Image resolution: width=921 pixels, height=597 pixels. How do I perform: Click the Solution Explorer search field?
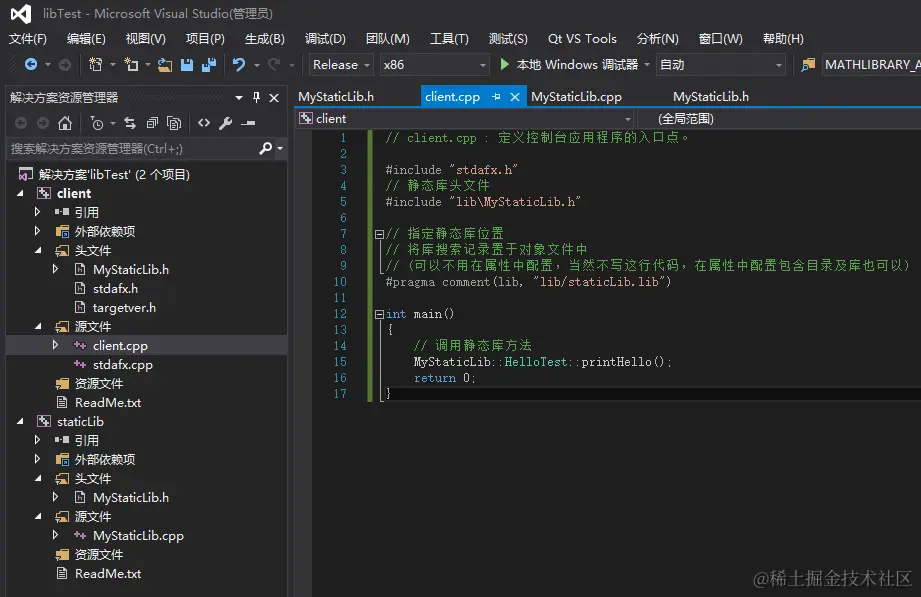pos(132,148)
